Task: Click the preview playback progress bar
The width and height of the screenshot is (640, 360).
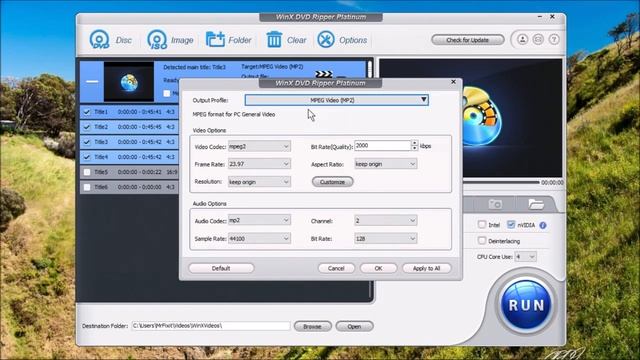Action: 501,182
